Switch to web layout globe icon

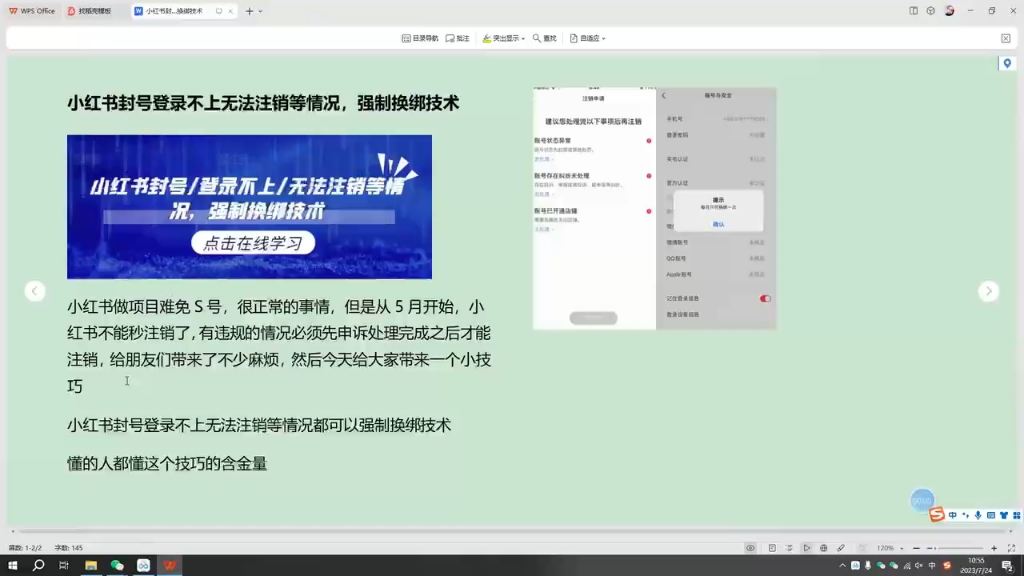click(824, 548)
